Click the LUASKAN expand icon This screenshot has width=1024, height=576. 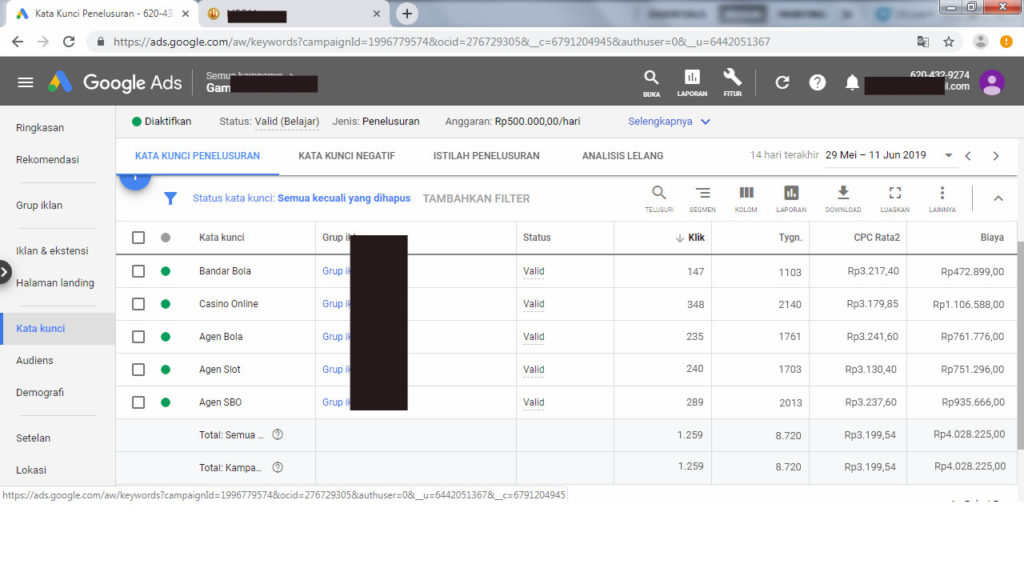point(895,199)
